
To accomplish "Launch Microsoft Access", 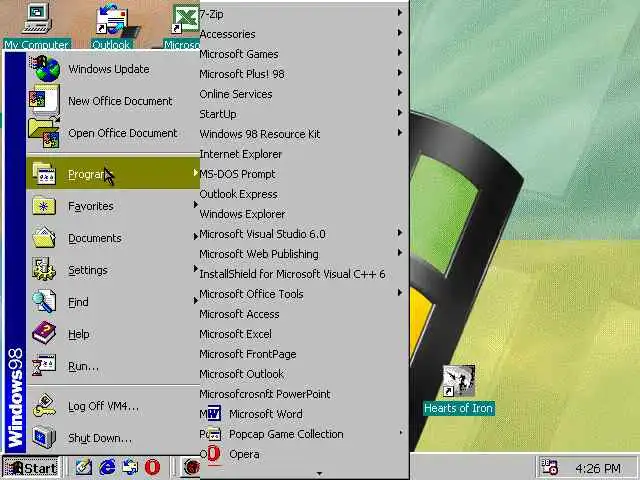I will point(304,314).
